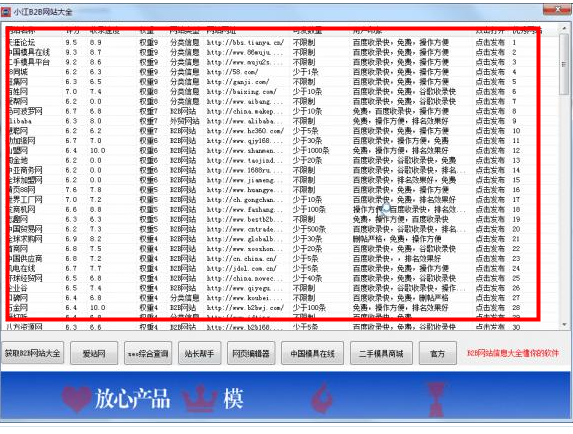Select the 少于1条 quantity cell

pyautogui.click(x=306, y=72)
